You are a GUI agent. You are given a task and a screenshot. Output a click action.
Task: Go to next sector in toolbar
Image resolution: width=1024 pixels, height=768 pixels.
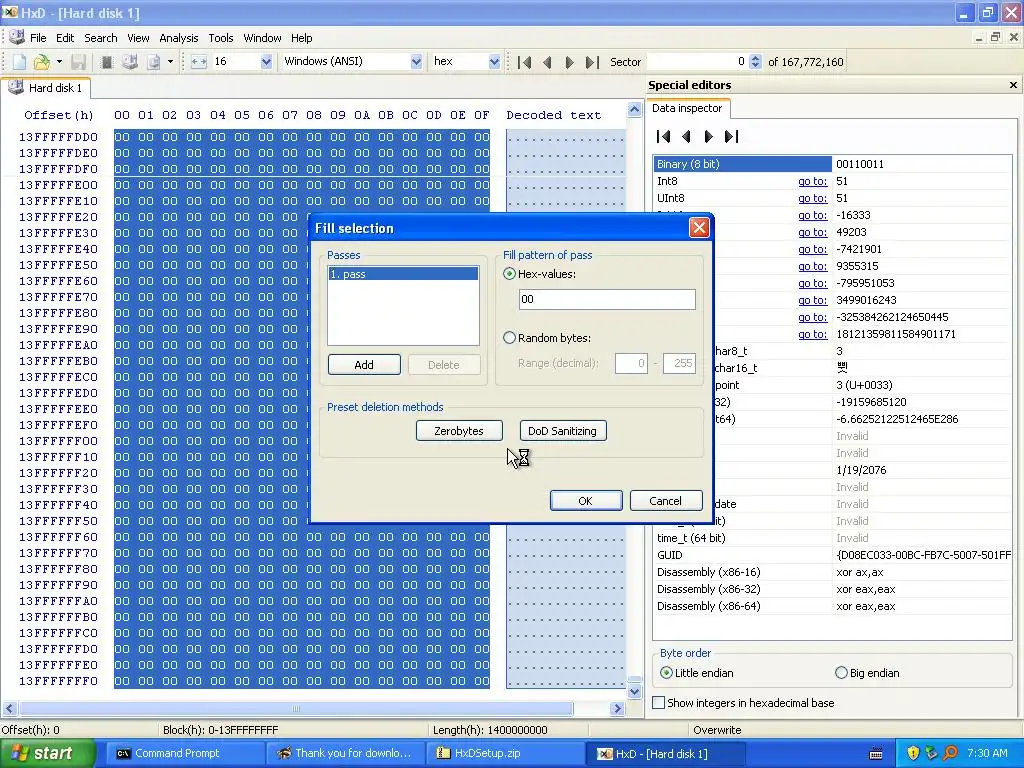(569, 62)
